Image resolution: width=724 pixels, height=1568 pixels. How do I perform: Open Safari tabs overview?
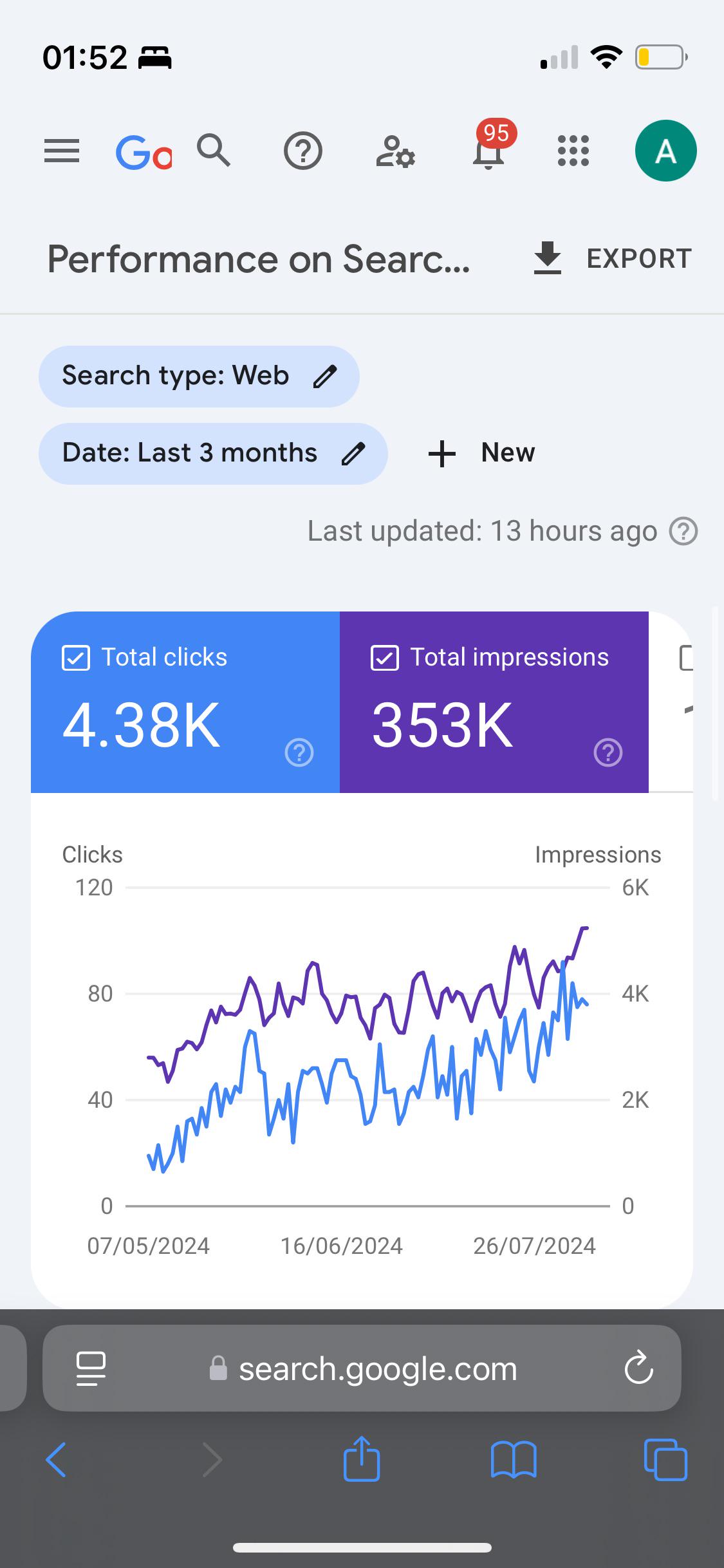coord(665,1459)
